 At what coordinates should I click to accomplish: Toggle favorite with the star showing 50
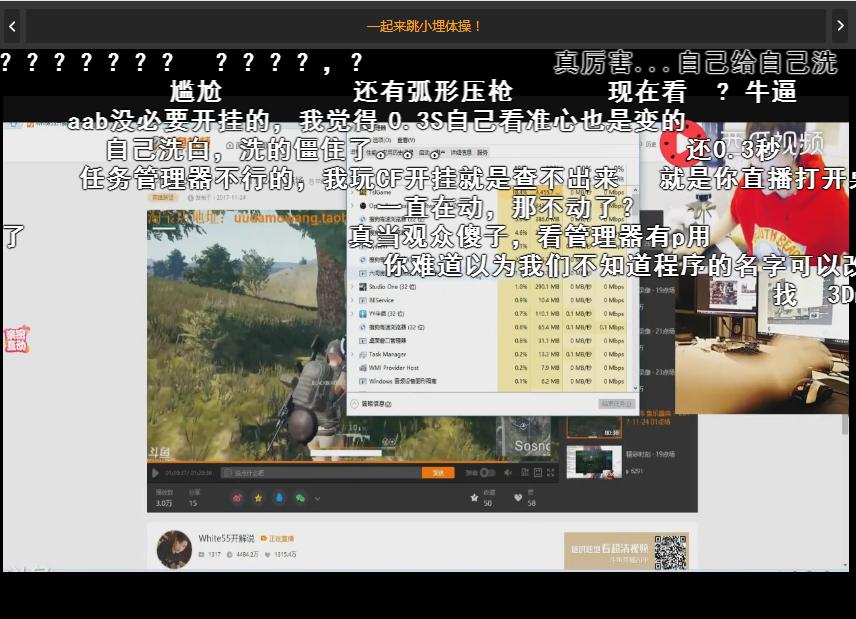point(474,497)
